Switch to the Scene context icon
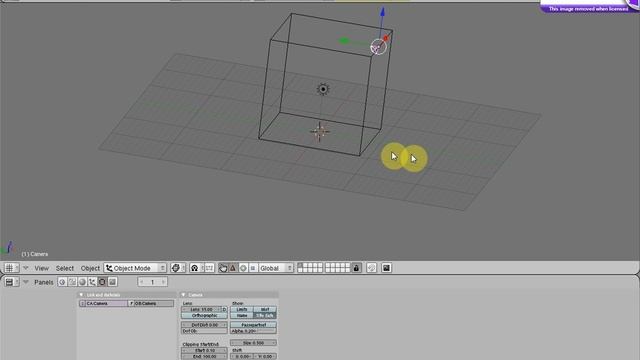The width and height of the screenshot is (640, 360). pyautogui.click(x=112, y=282)
